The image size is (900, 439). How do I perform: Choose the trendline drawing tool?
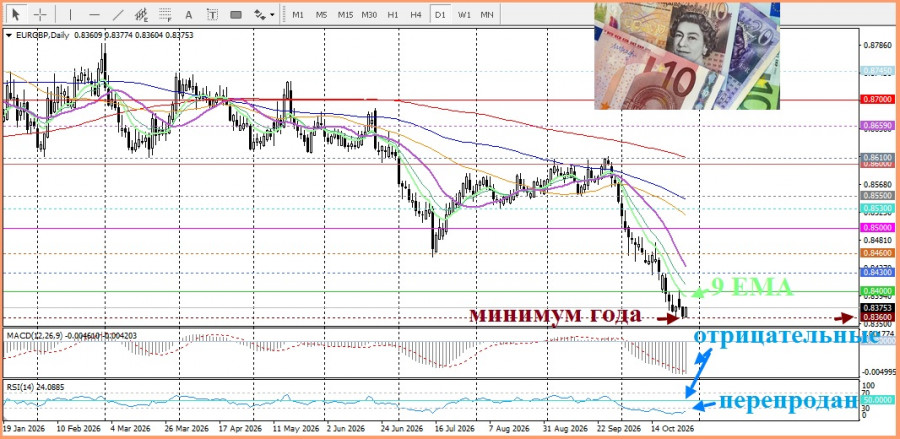[118, 14]
